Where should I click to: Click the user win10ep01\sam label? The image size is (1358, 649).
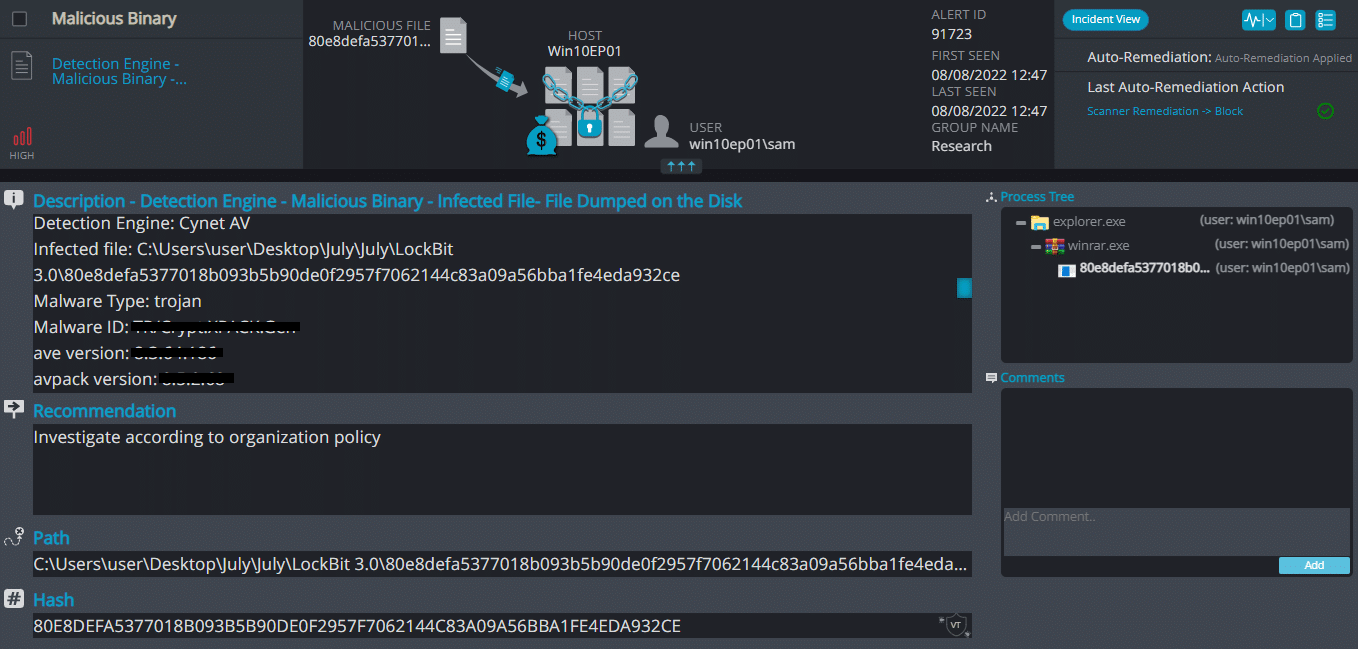tap(742, 144)
